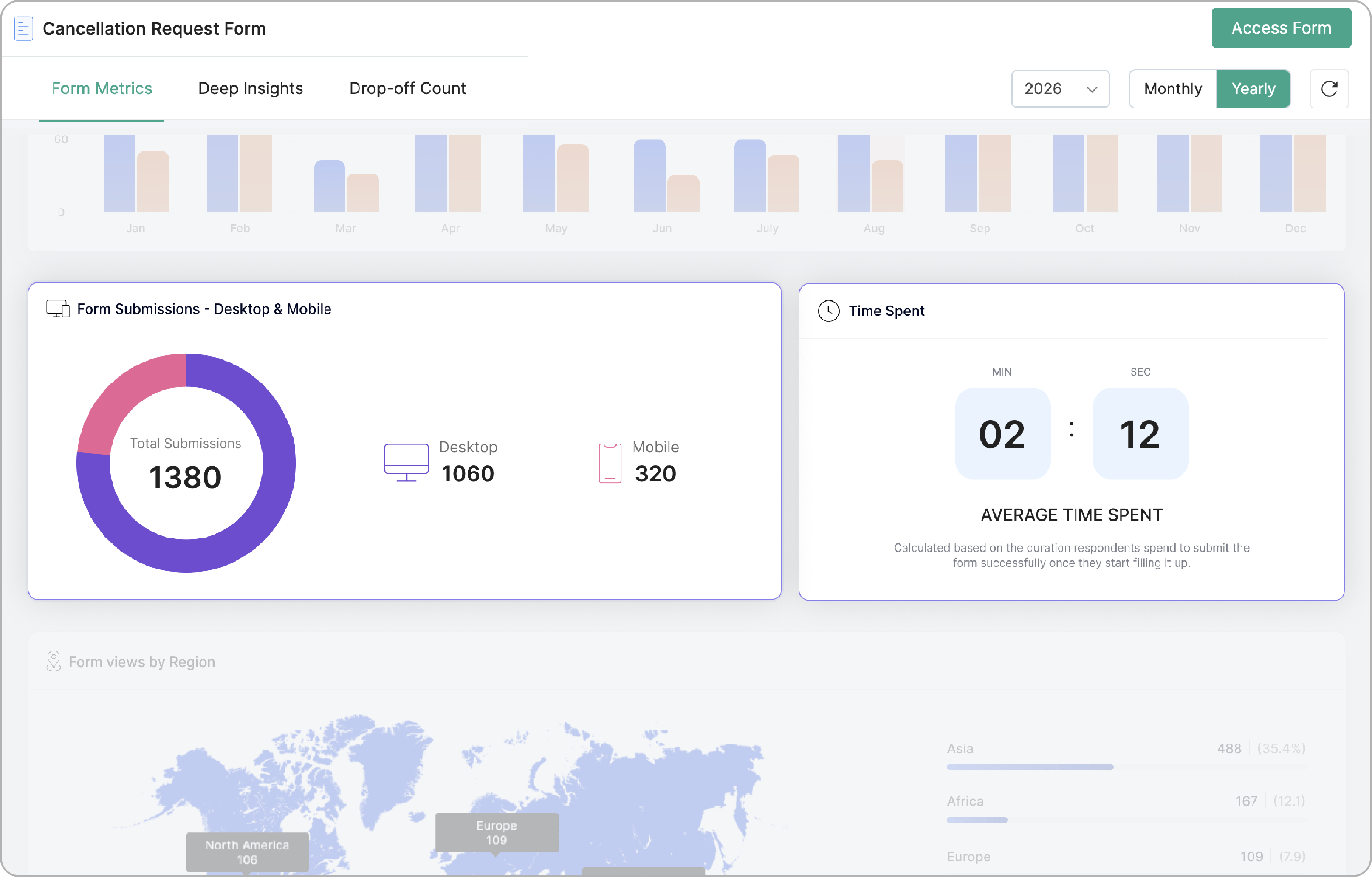The image size is (1372, 877).
Task: Click the Mar bars in the chart
Action: click(x=347, y=187)
